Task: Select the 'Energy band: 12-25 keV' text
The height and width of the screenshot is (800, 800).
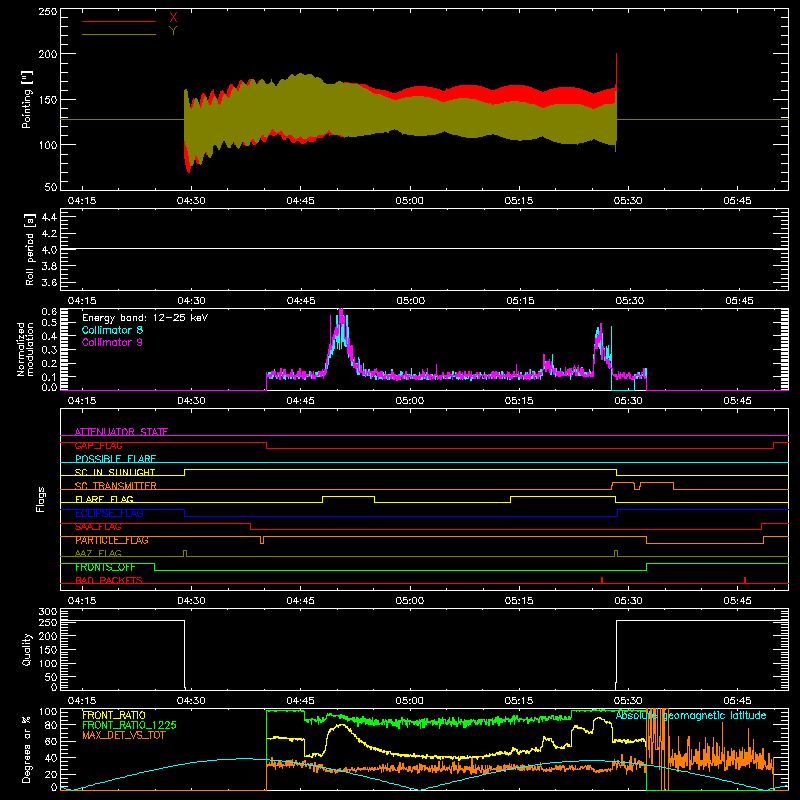Action: pos(145,318)
